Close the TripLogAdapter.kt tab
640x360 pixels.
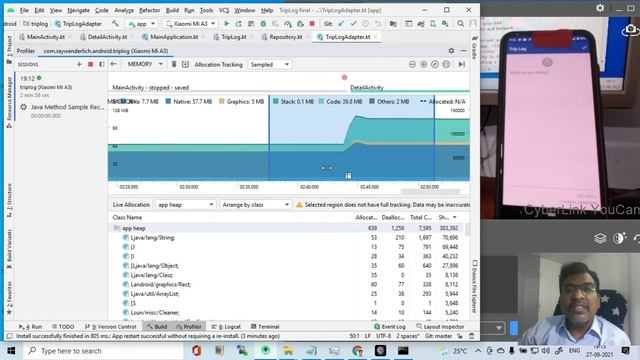pos(375,37)
